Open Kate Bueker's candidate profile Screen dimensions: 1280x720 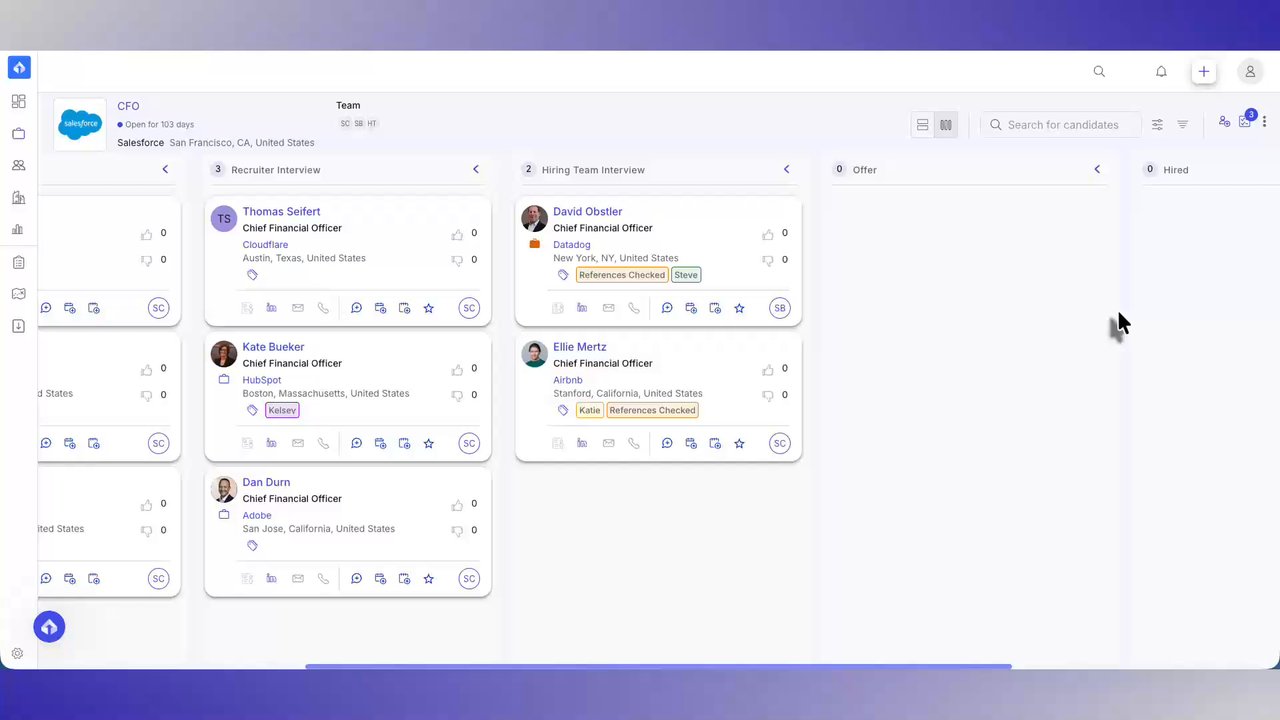[273, 347]
